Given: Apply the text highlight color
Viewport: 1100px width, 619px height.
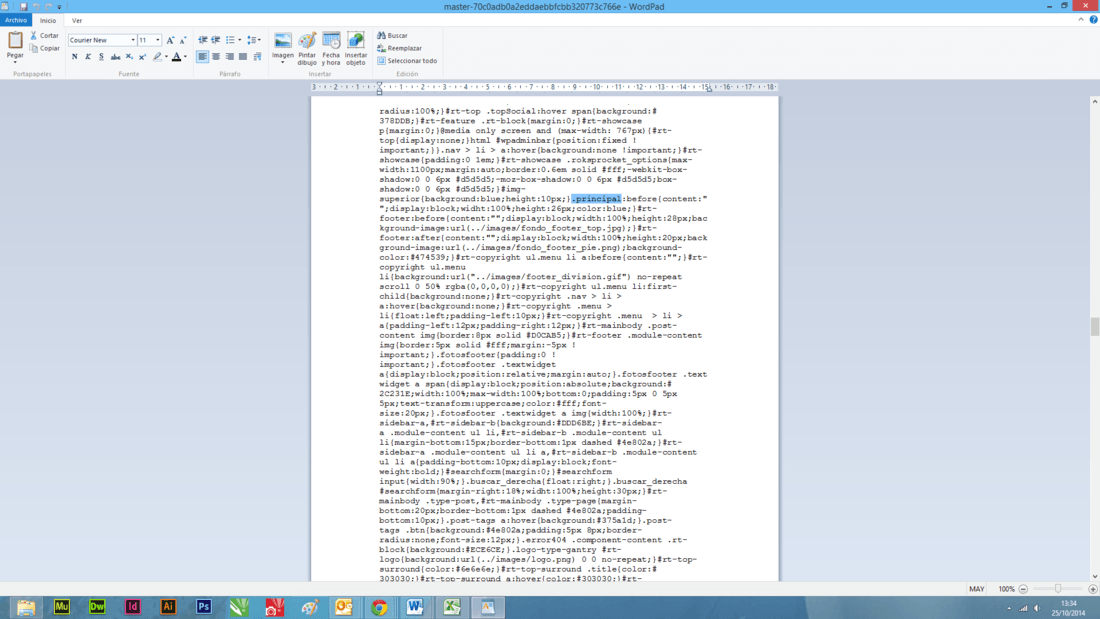Looking at the screenshot, I should (157, 57).
